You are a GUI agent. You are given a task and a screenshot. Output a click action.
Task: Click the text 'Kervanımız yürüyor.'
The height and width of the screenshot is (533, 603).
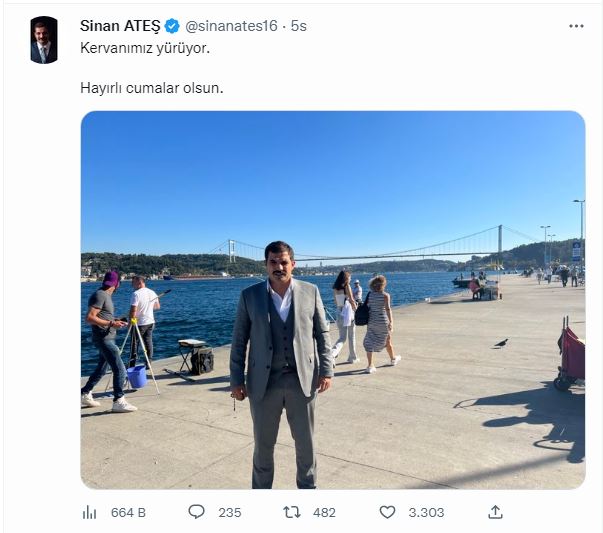(x=145, y=49)
